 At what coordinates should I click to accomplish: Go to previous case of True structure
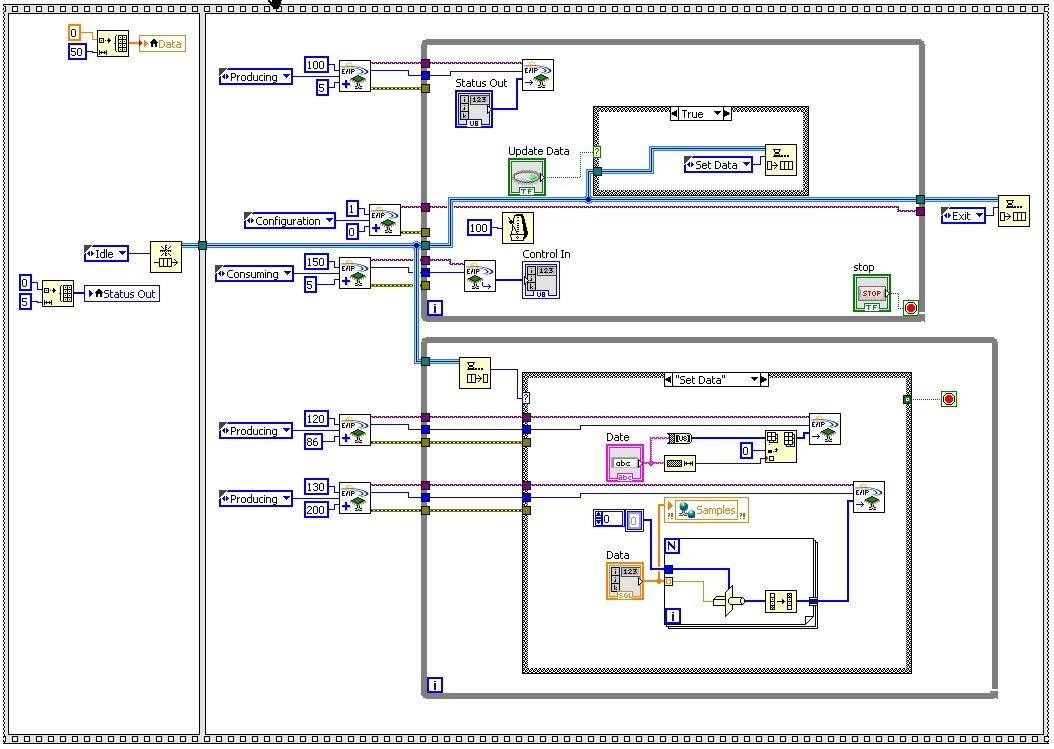pyautogui.click(x=674, y=114)
